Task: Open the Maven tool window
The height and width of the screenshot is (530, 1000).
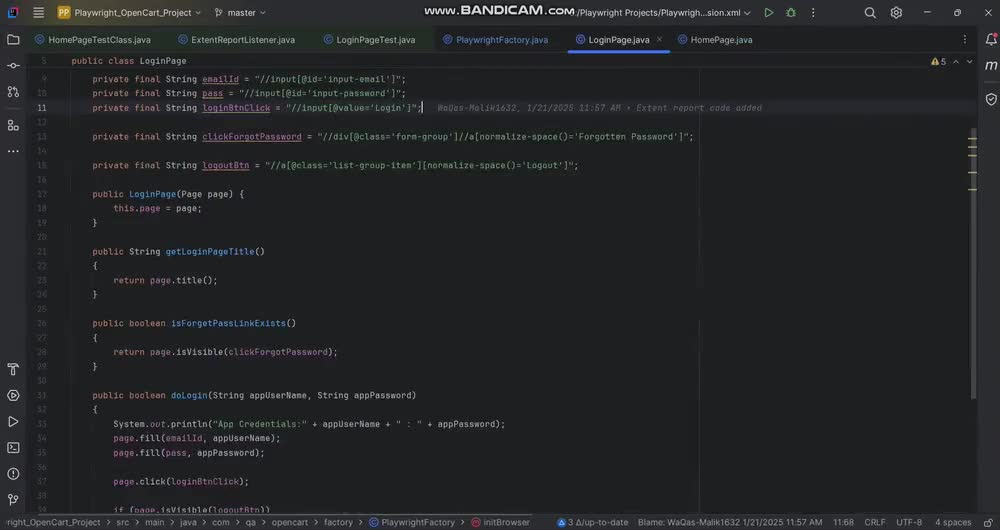Action: 991,66
